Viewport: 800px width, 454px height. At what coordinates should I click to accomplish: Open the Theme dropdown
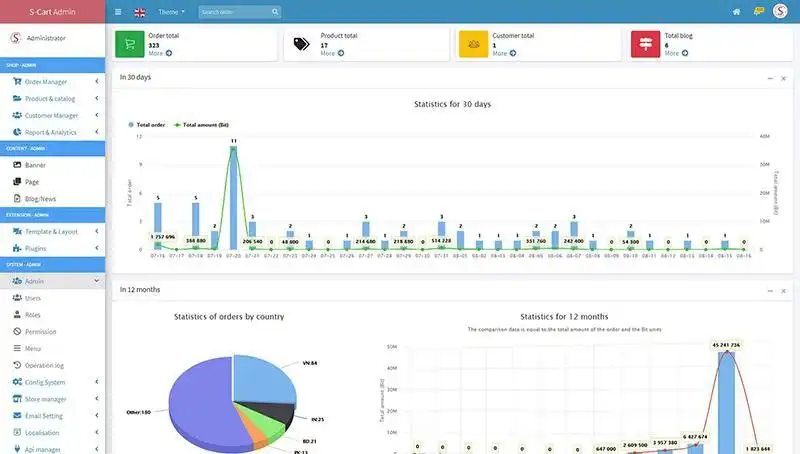(x=171, y=12)
